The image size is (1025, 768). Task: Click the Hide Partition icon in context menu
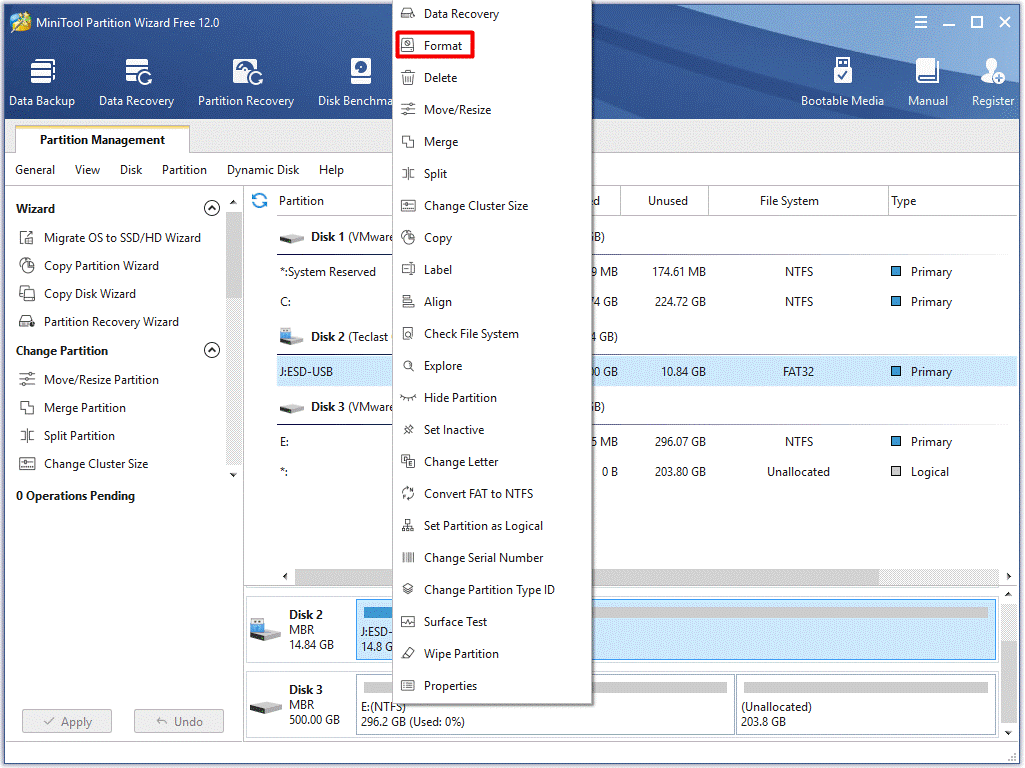408,398
